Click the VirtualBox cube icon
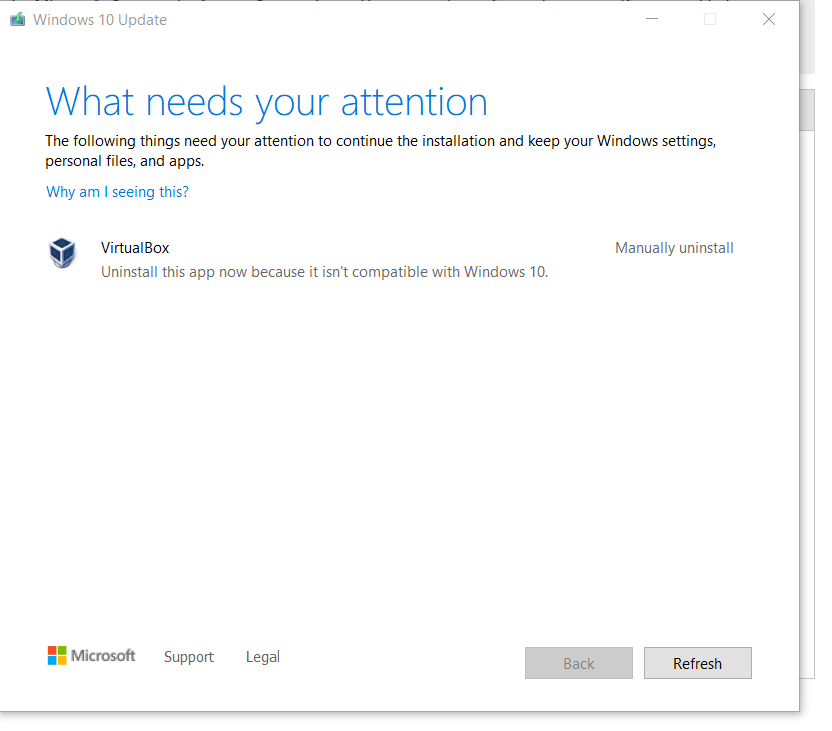The image size is (832, 731). pyautogui.click(x=62, y=253)
